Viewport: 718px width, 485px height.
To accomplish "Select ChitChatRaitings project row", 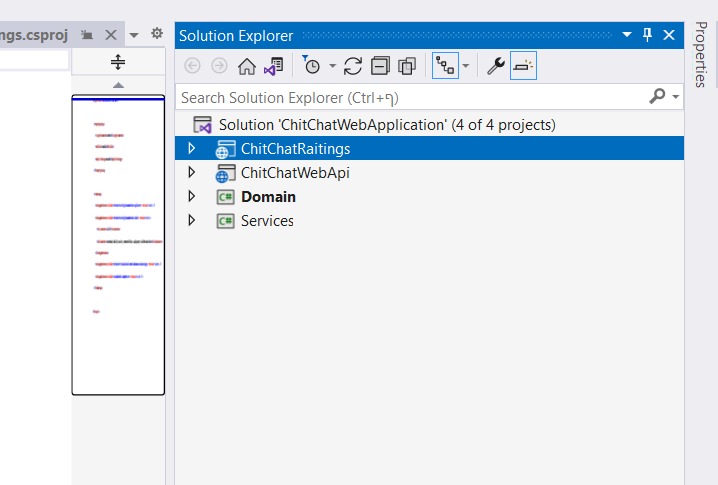I will (429, 148).
